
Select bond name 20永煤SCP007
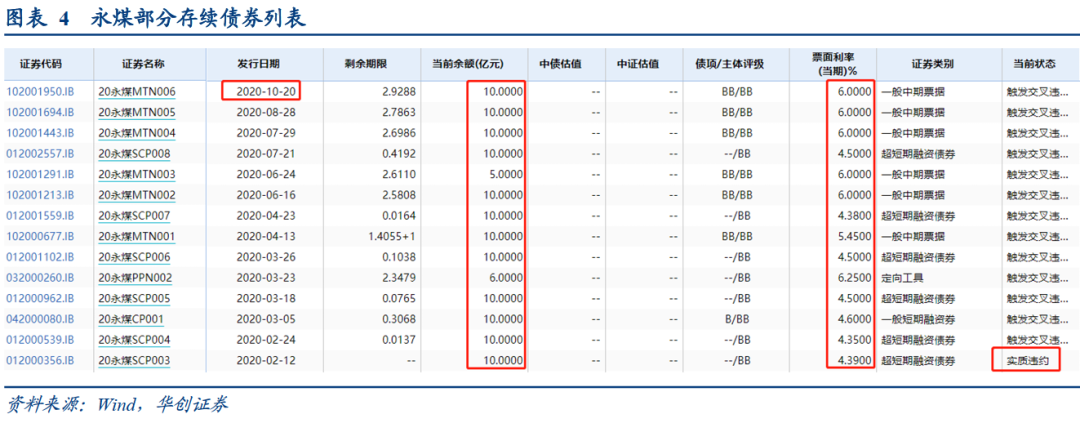click(134, 216)
